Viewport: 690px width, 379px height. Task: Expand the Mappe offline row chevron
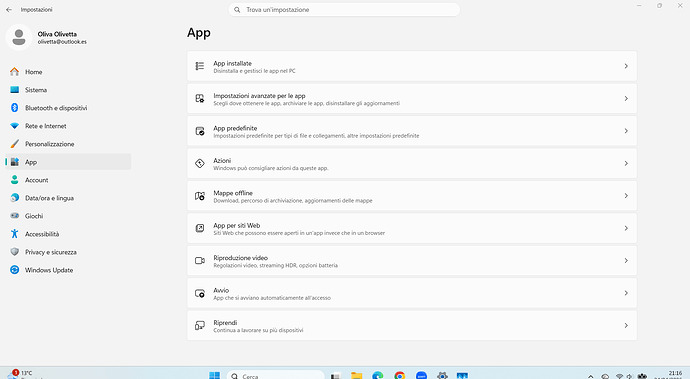626,196
